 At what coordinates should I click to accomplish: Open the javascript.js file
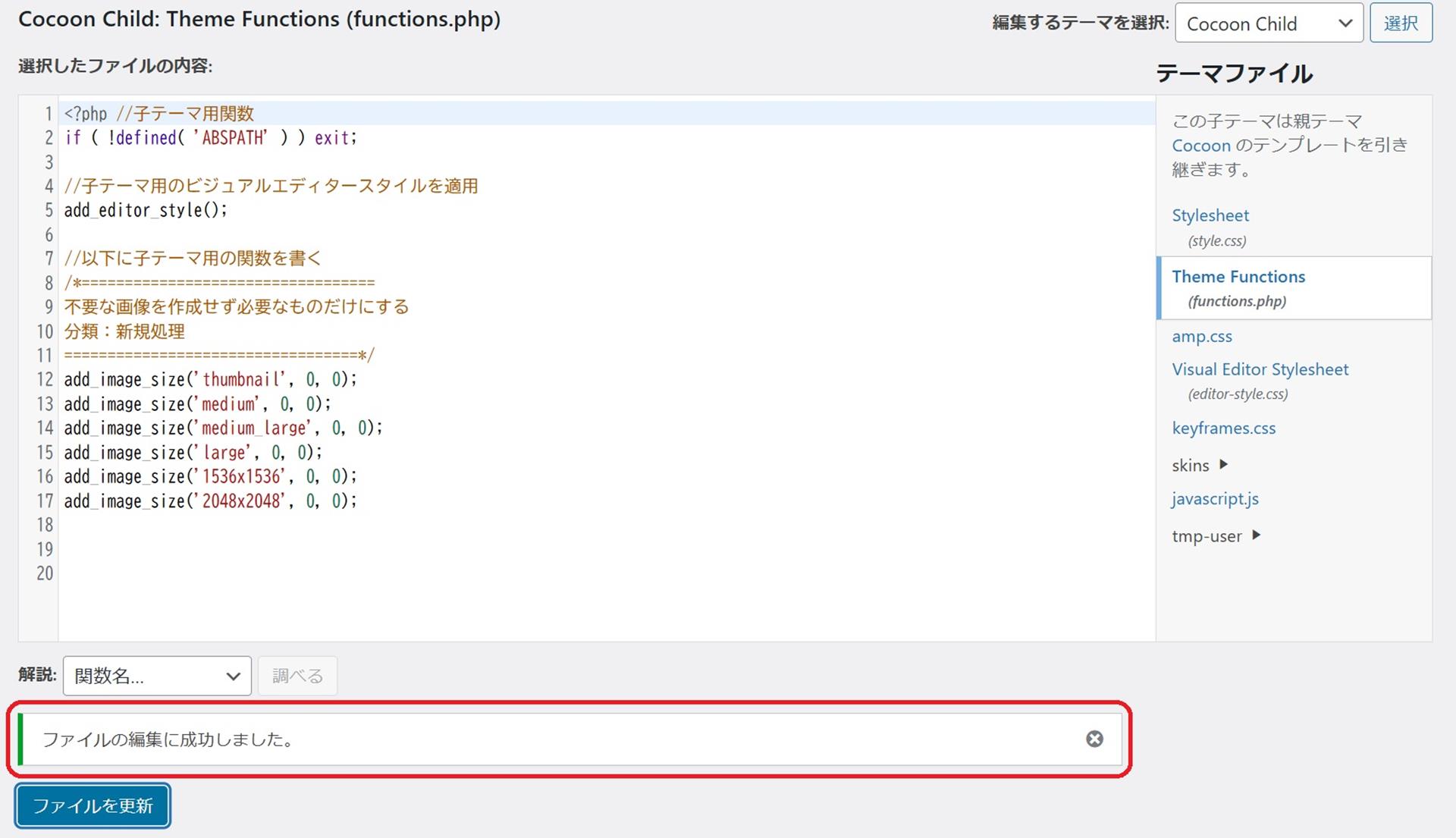[1214, 499]
